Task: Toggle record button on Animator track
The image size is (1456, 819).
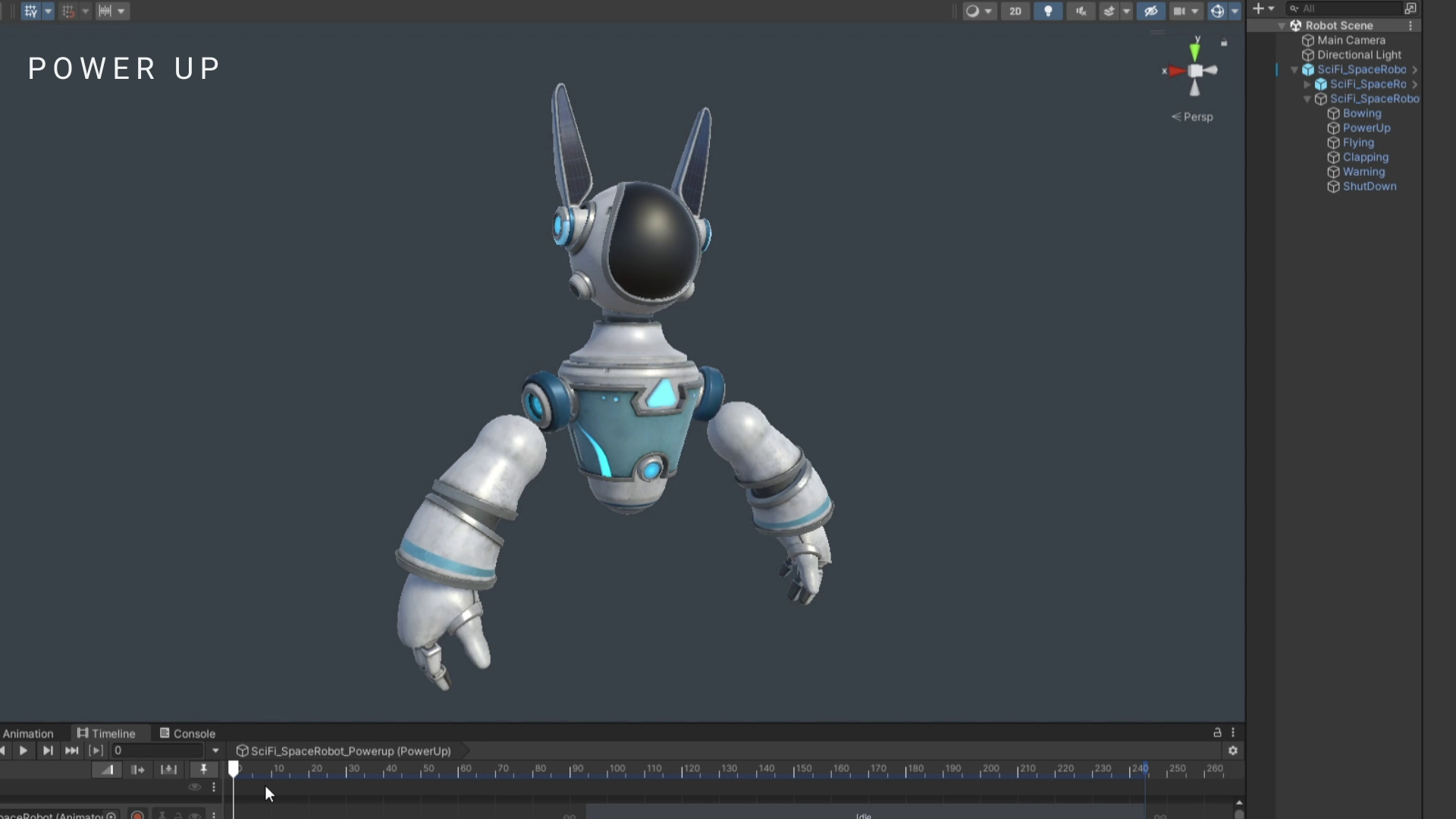Action: coord(137,815)
